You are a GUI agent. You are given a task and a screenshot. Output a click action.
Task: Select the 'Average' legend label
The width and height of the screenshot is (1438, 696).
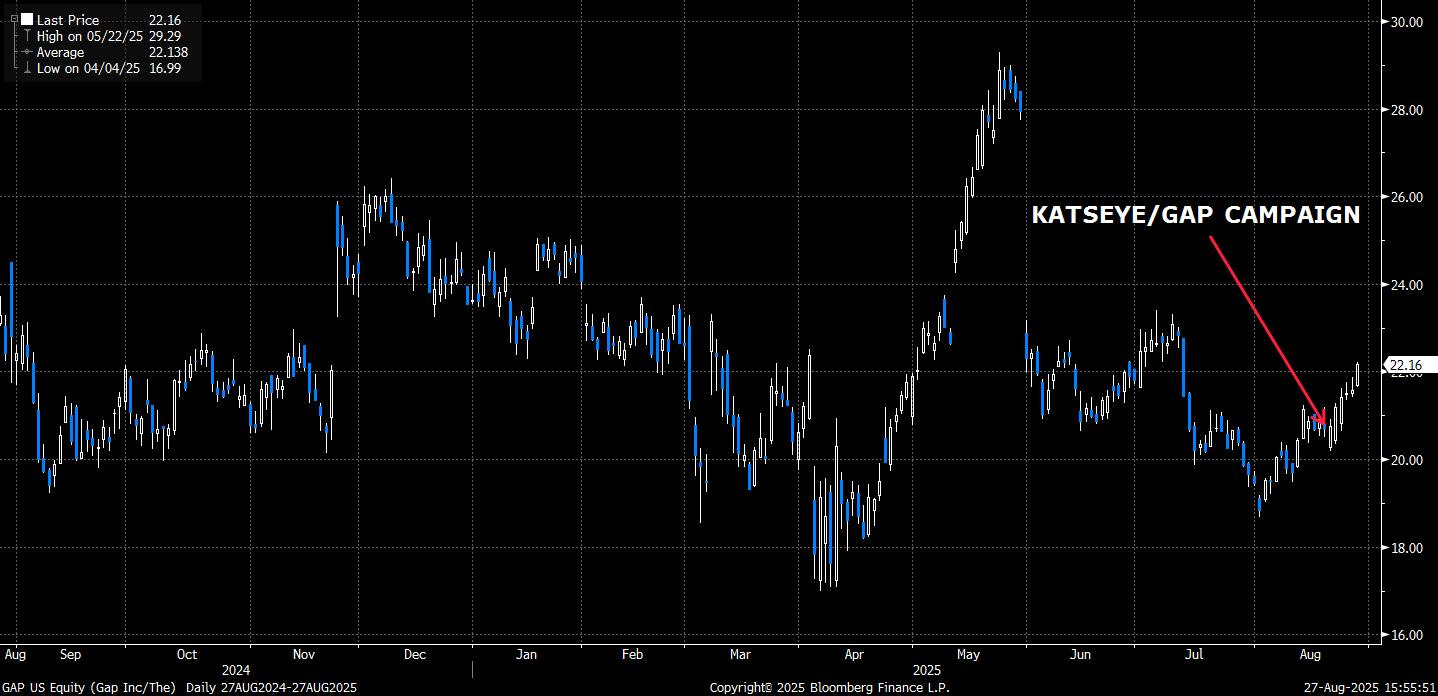point(61,52)
